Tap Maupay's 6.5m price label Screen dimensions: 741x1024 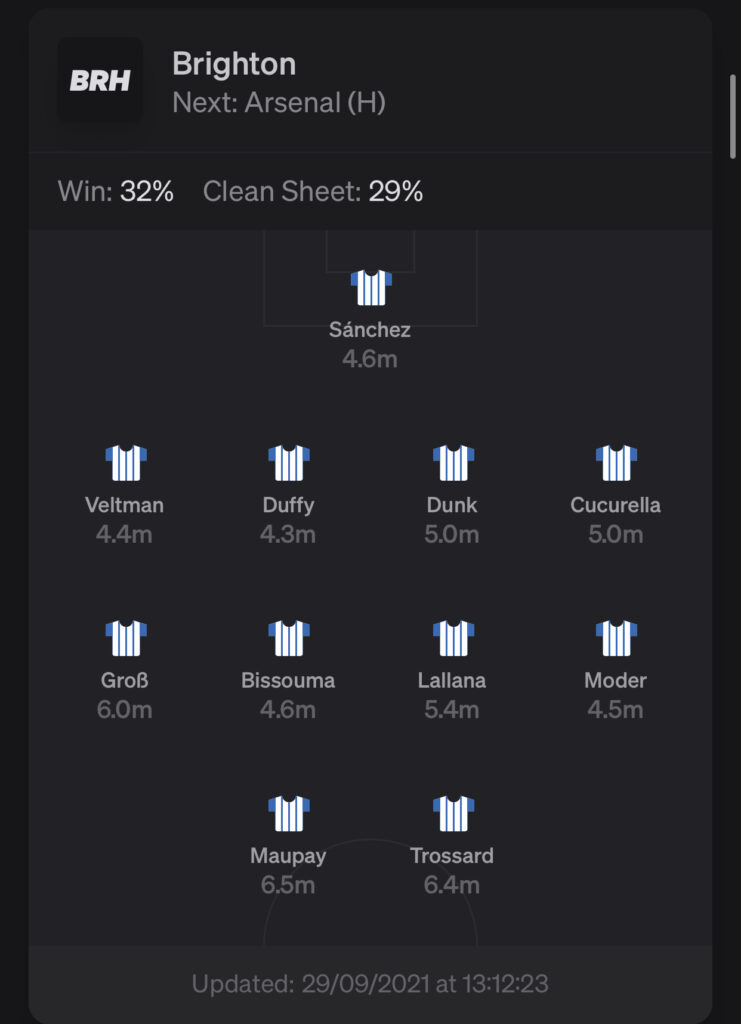click(288, 885)
